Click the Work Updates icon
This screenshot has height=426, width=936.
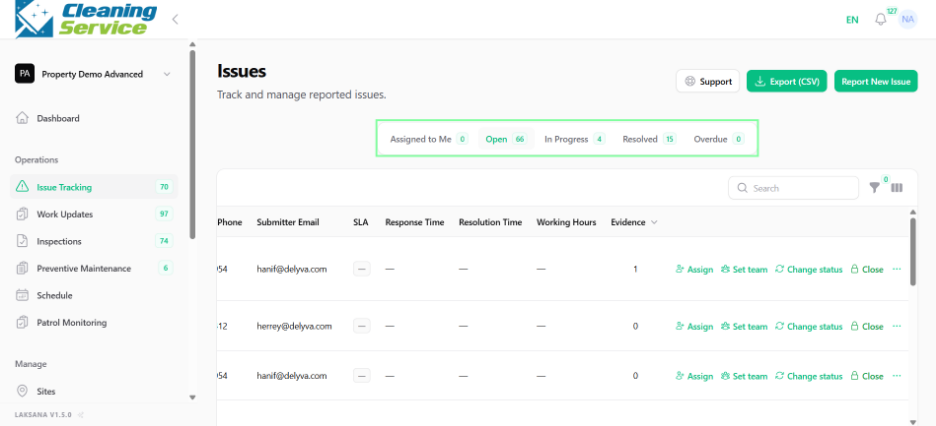click(22, 214)
